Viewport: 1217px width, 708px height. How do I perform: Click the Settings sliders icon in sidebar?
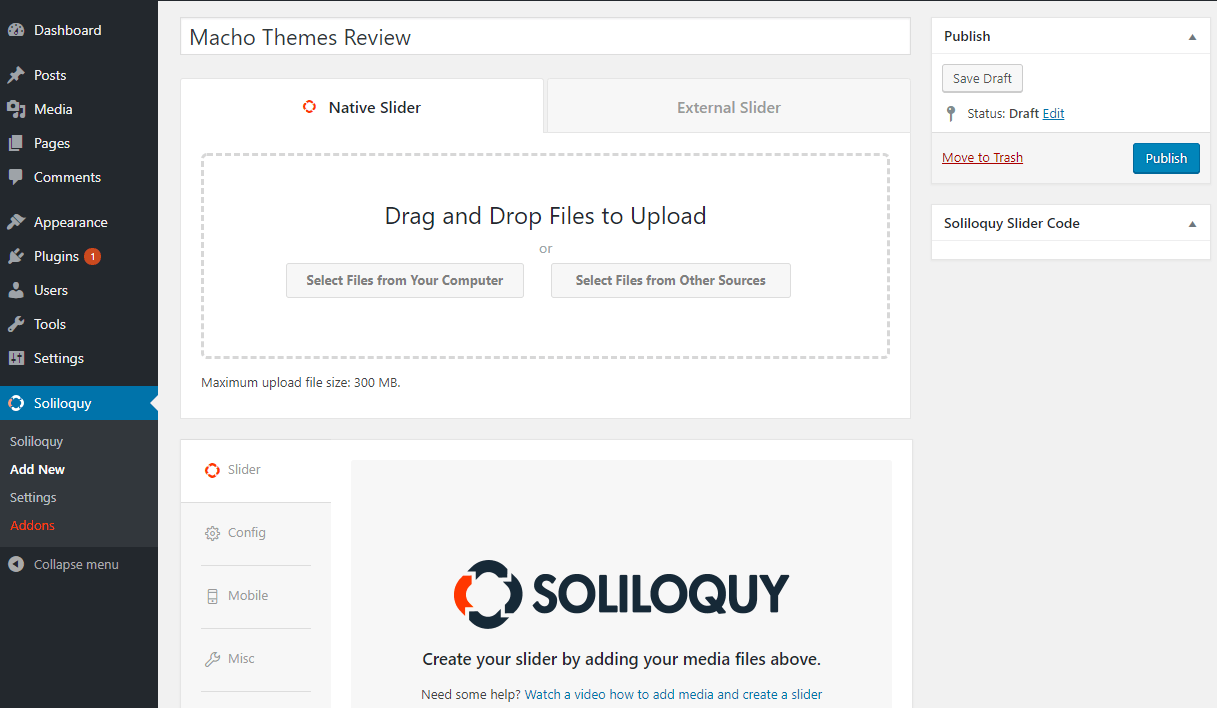pyautogui.click(x=16, y=358)
